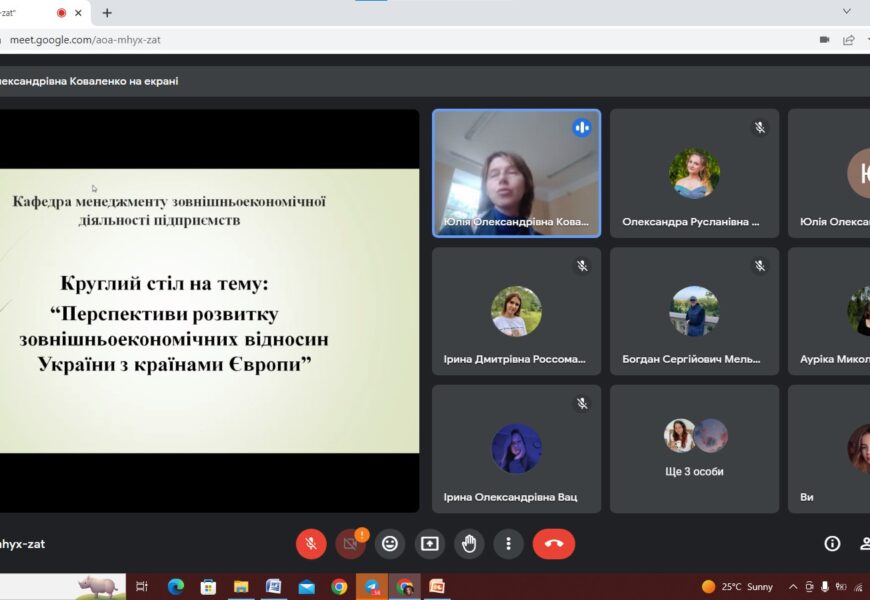Open a new browser tab

coord(107,13)
